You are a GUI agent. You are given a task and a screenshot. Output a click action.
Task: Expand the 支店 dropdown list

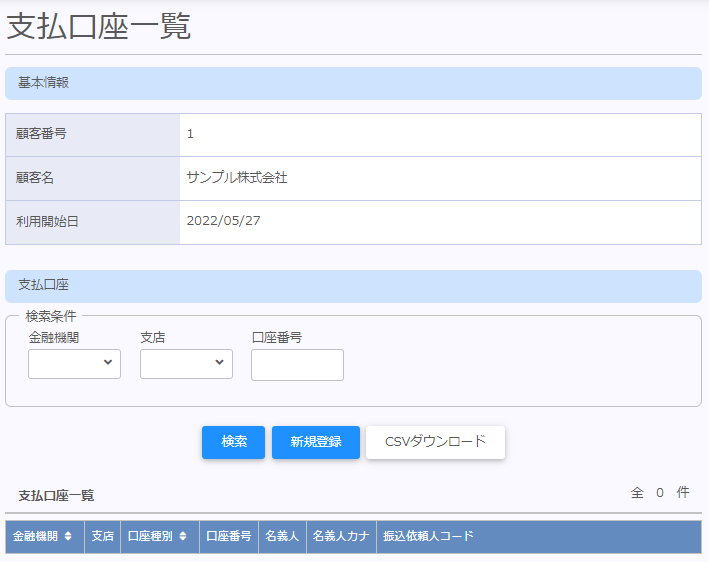(x=186, y=364)
